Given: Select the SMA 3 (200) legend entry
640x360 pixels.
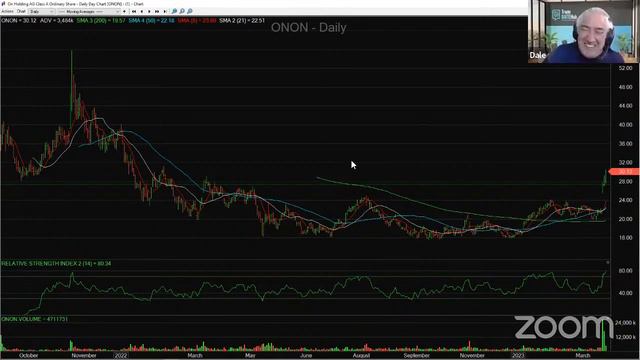Looking at the screenshot, I should tap(101, 20).
